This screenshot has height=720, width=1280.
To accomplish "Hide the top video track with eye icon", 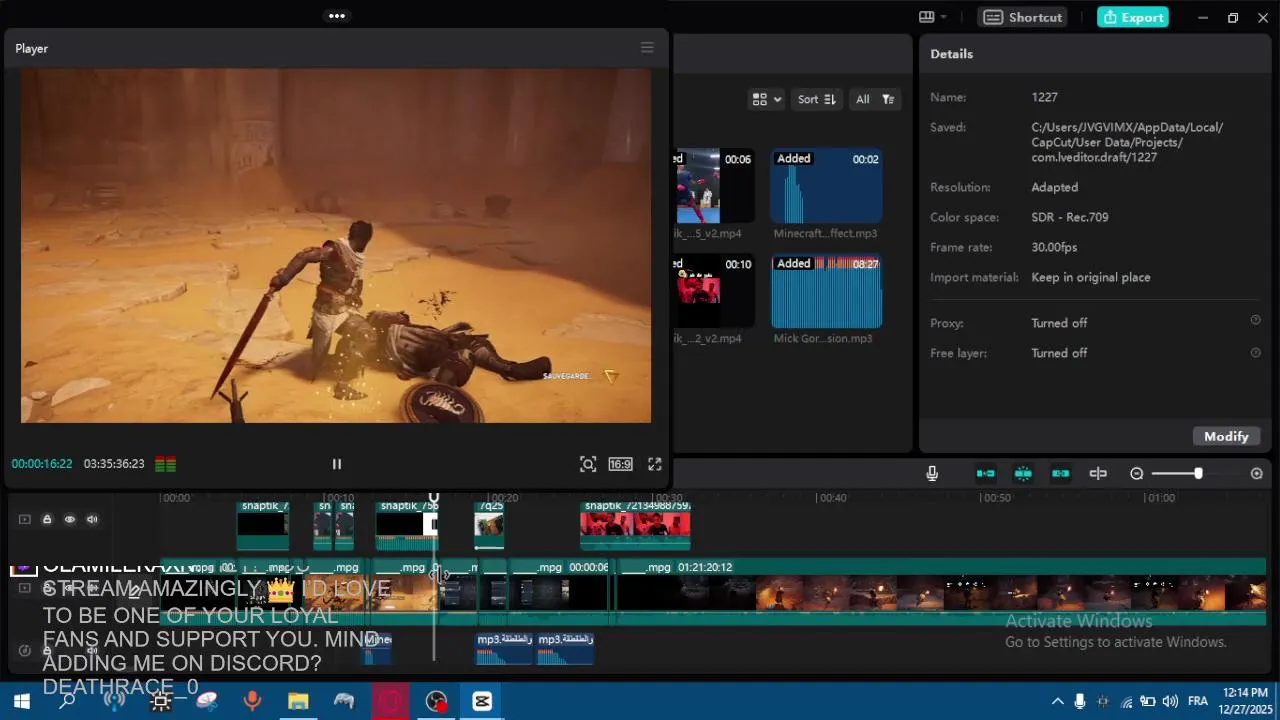I will [70, 519].
